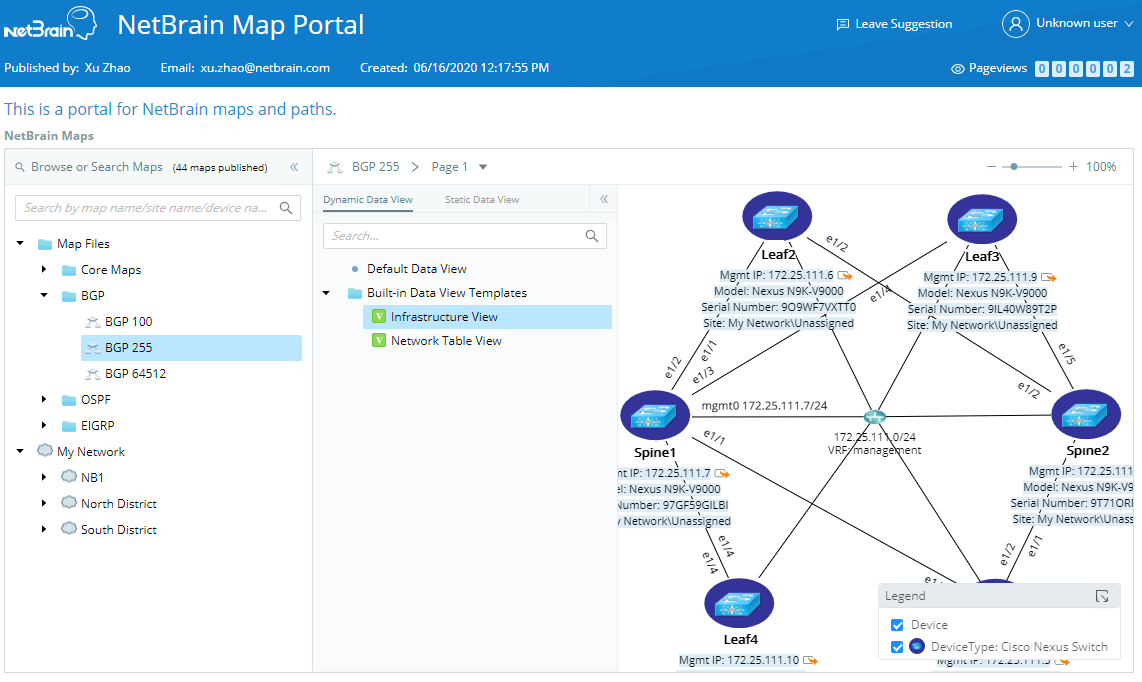Click the NetBrain logo
Viewport: 1142px width, 682px height.
50,24
